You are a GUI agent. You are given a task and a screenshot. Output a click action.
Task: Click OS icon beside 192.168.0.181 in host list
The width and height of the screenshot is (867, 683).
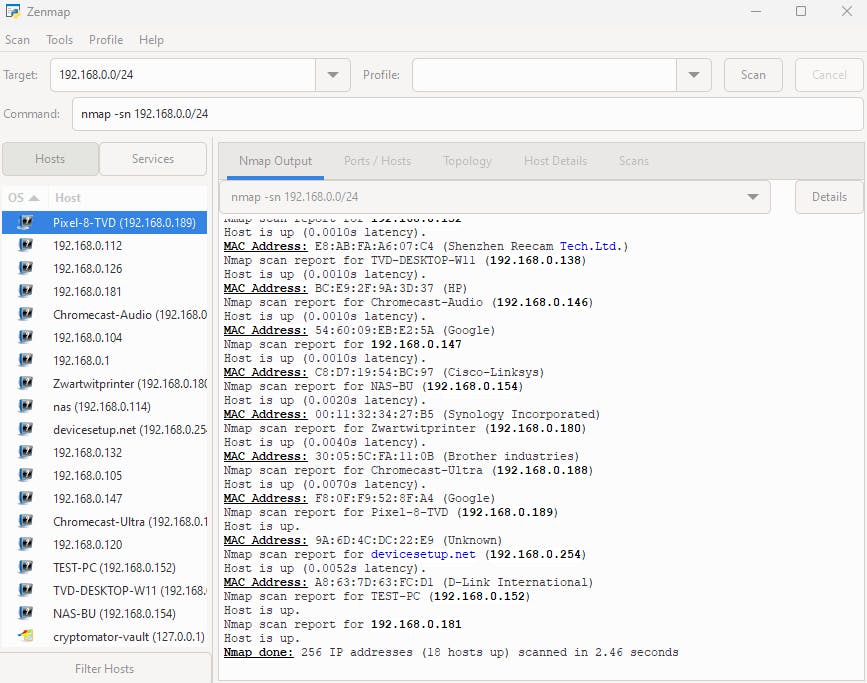click(25, 291)
